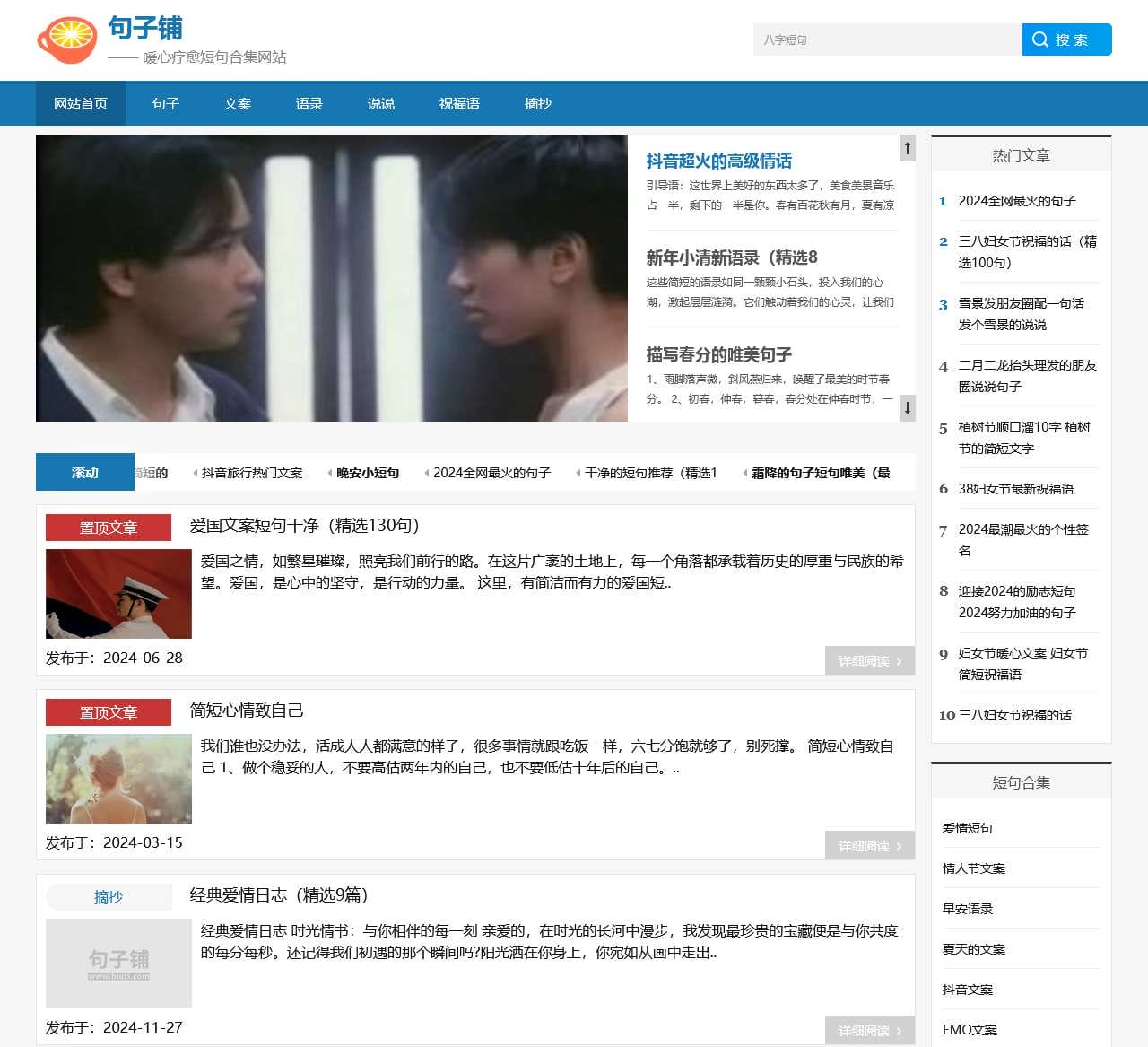Click 干净的短句推荐 in ticker
Viewport: 1148px width, 1047px height.
[x=651, y=473]
